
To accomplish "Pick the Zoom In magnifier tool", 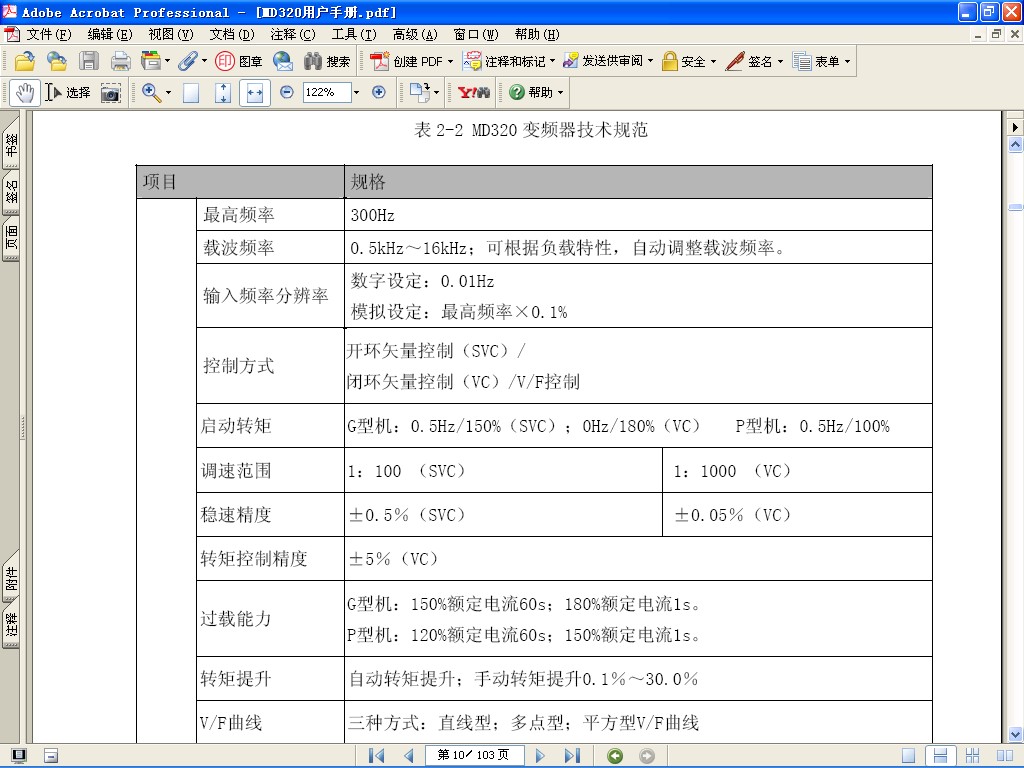I will coord(152,93).
